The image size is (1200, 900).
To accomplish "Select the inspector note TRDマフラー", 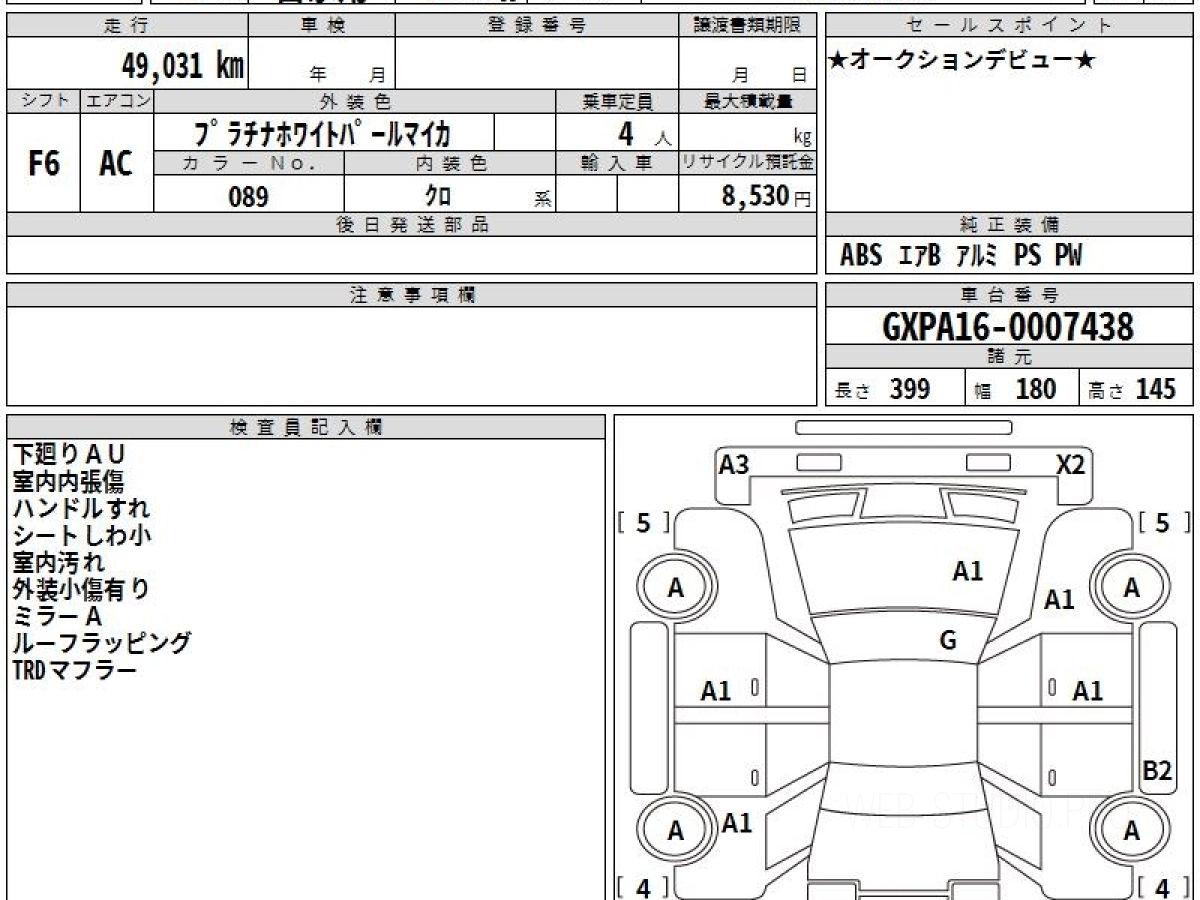I will pyautogui.click(x=75, y=670).
